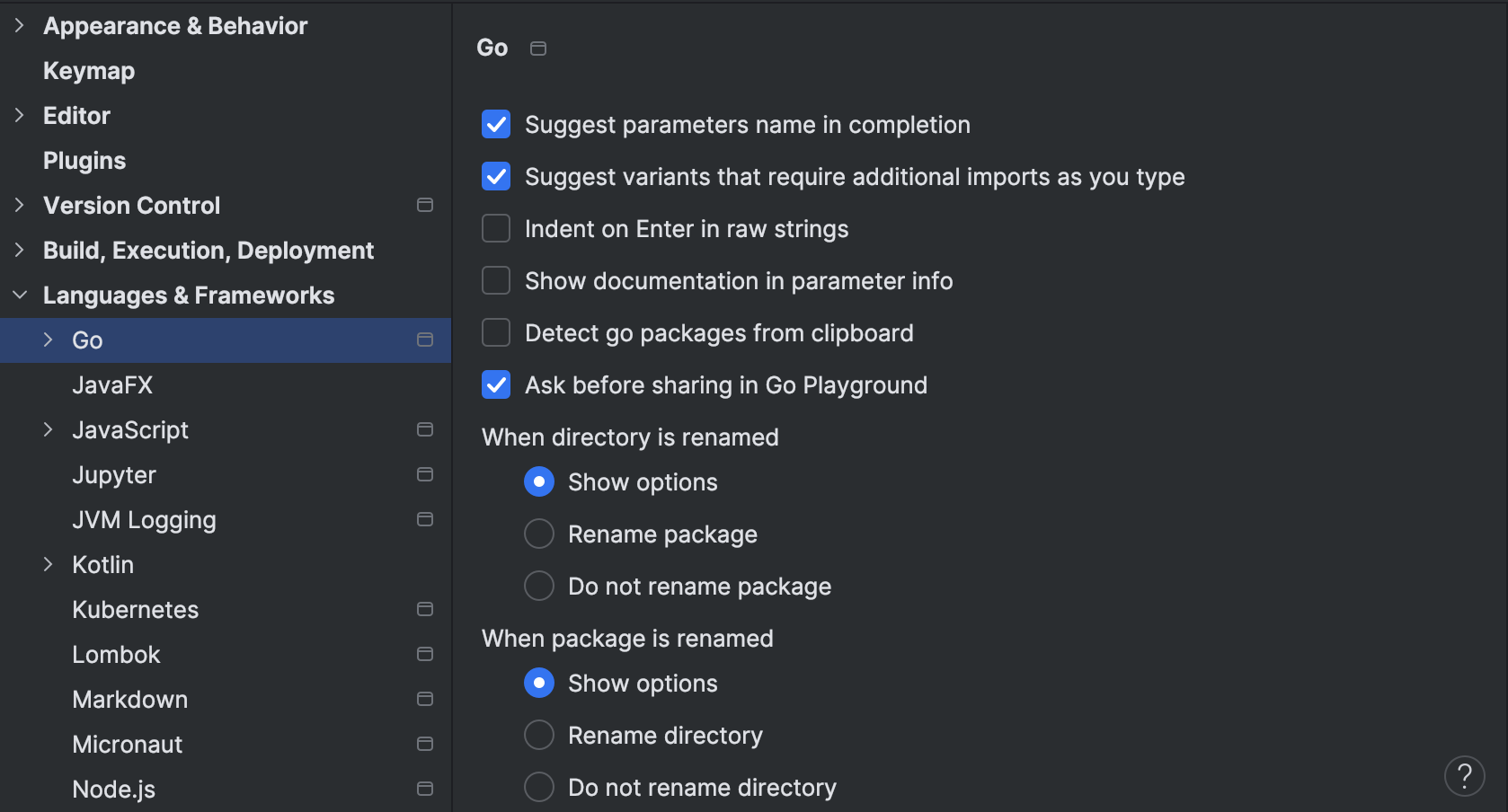Image resolution: width=1508 pixels, height=812 pixels.
Task: Open the Lombok settings page
Action: point(116,654)
